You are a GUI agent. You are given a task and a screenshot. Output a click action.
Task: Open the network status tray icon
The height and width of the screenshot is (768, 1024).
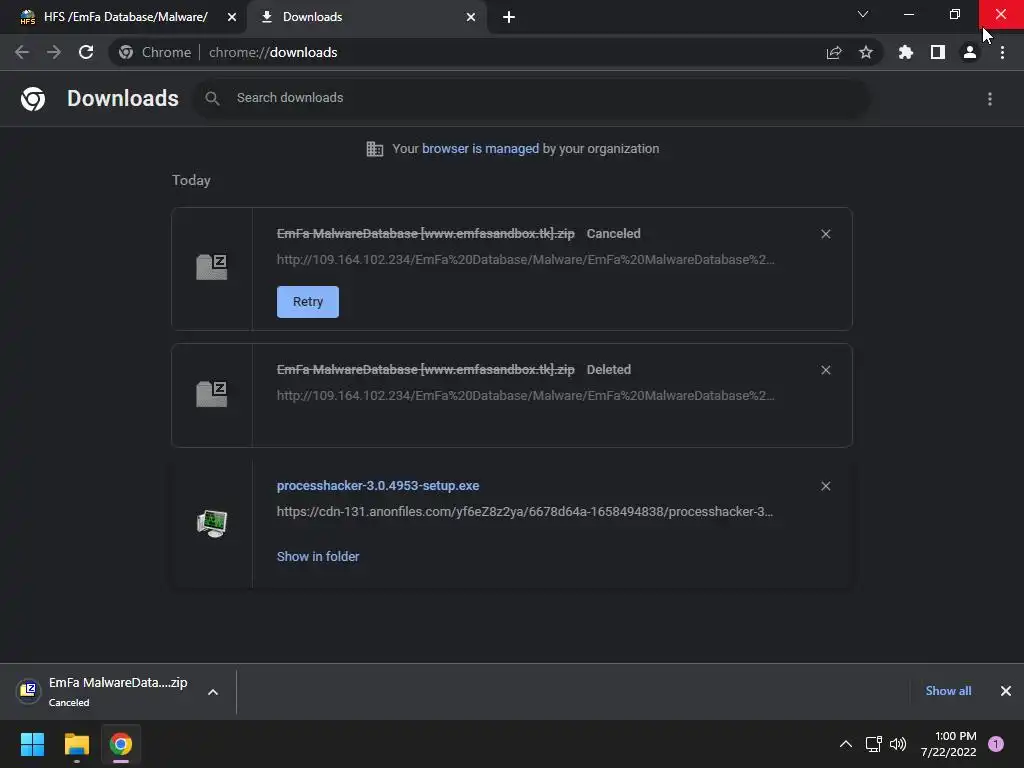(873, 744)
